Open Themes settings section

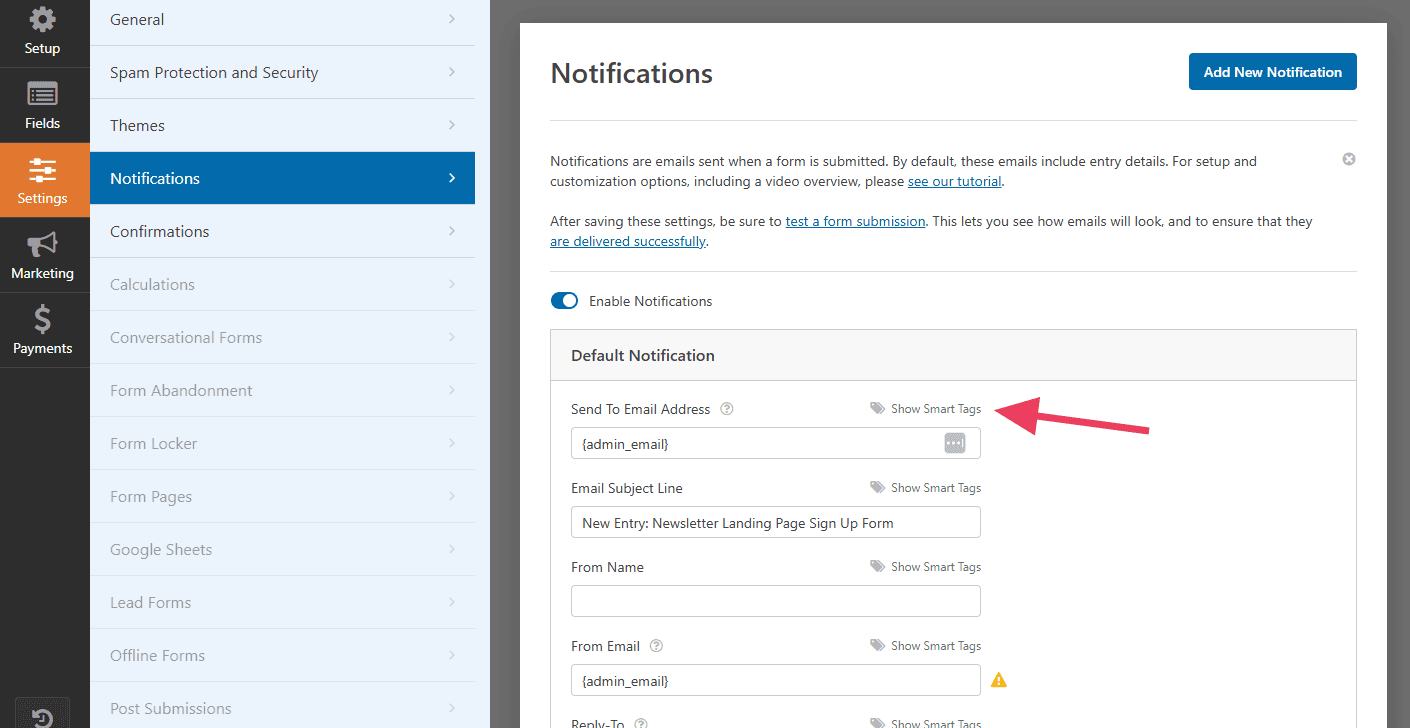point(282,125)
